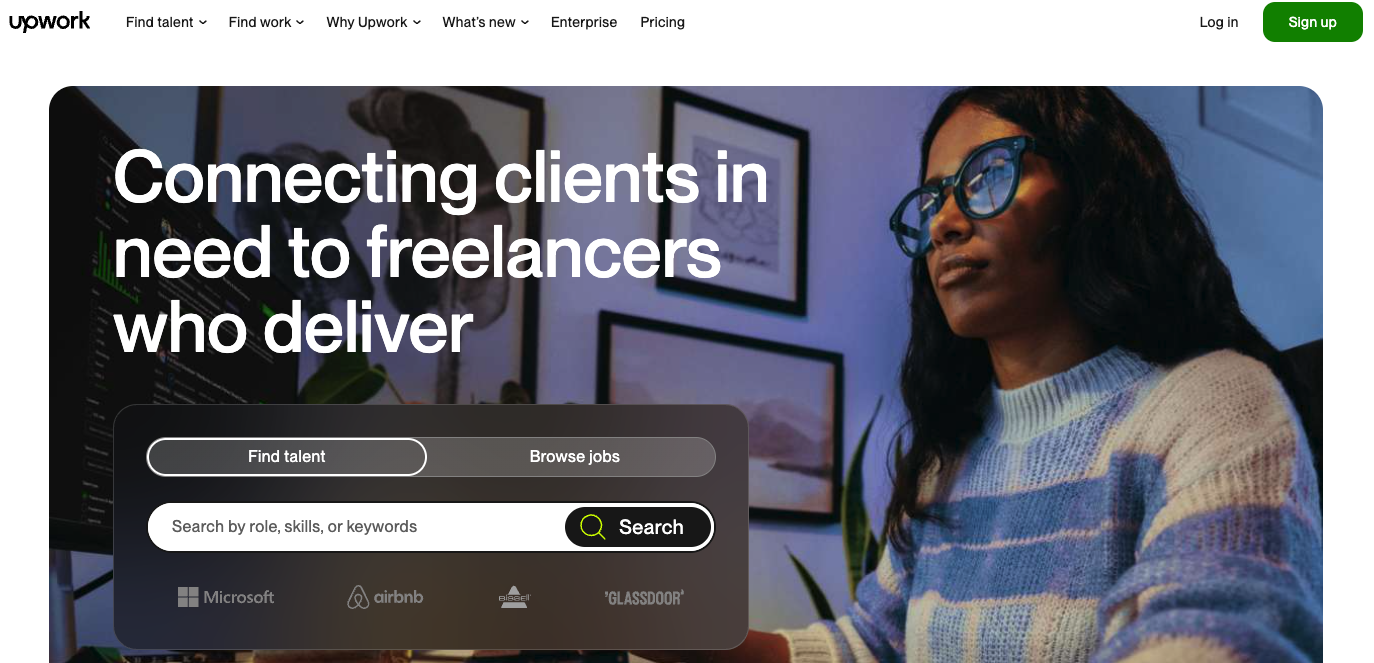Viewport: 1374px width, 663px height.
Task: Focus the search by role, skills field
Action: tap(357, 527)
